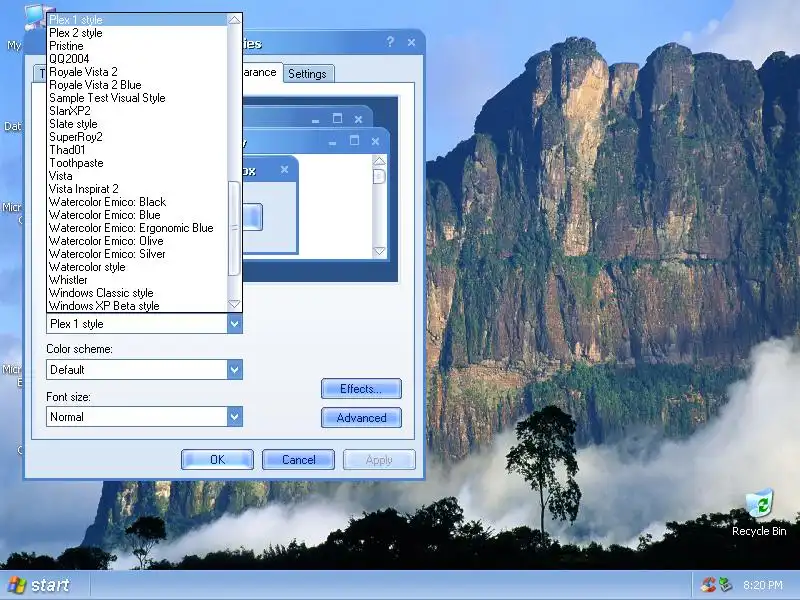Expand the Font size dropdown
The width and height of the screenshot is (800, 600).
coord(235,417)
